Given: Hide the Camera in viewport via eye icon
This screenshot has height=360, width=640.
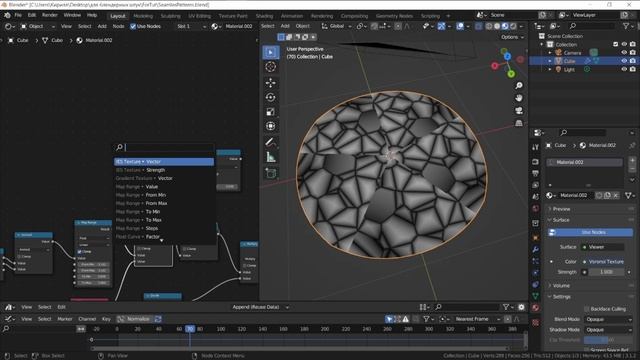Looking at the screenshot, I should pos(624,53).
